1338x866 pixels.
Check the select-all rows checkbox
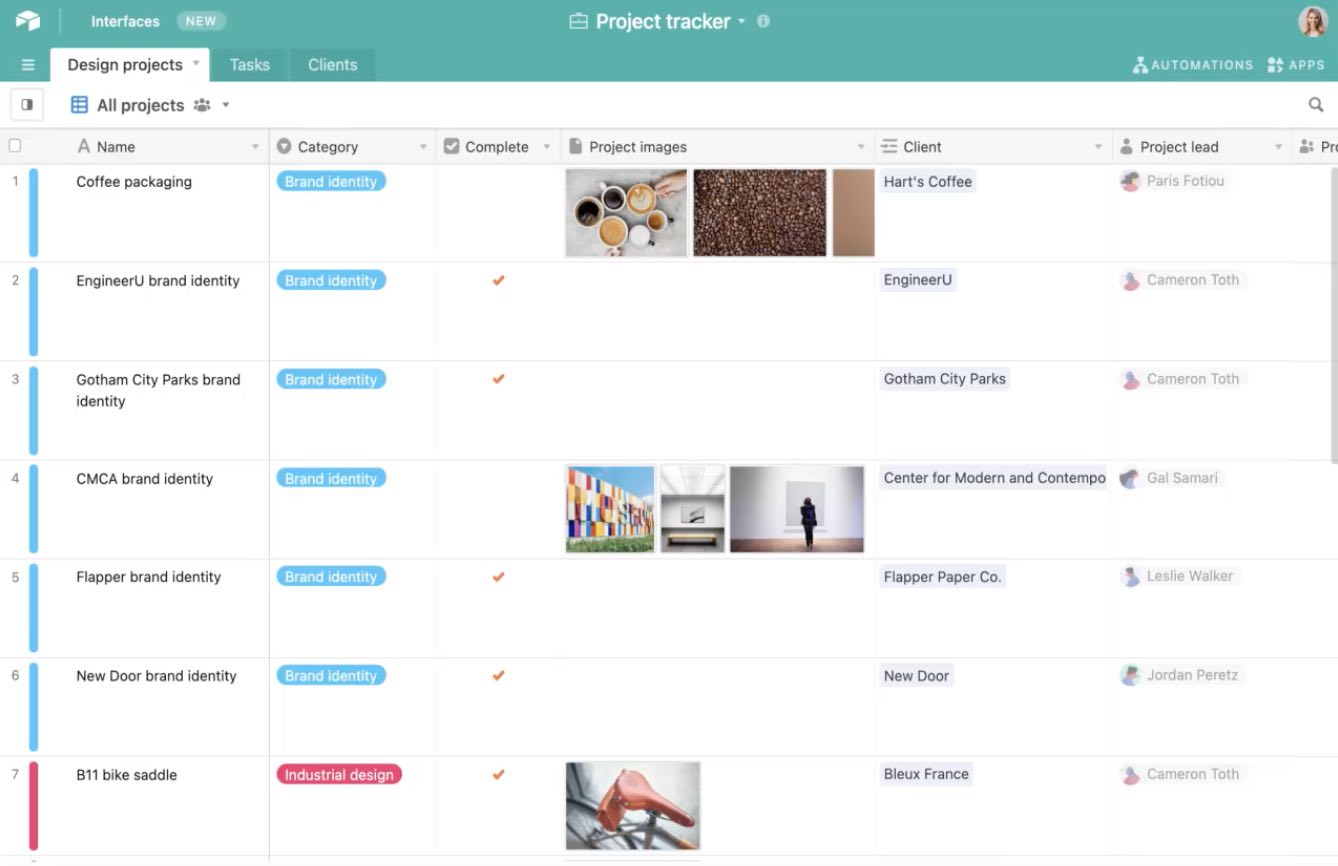pos(15,146)
